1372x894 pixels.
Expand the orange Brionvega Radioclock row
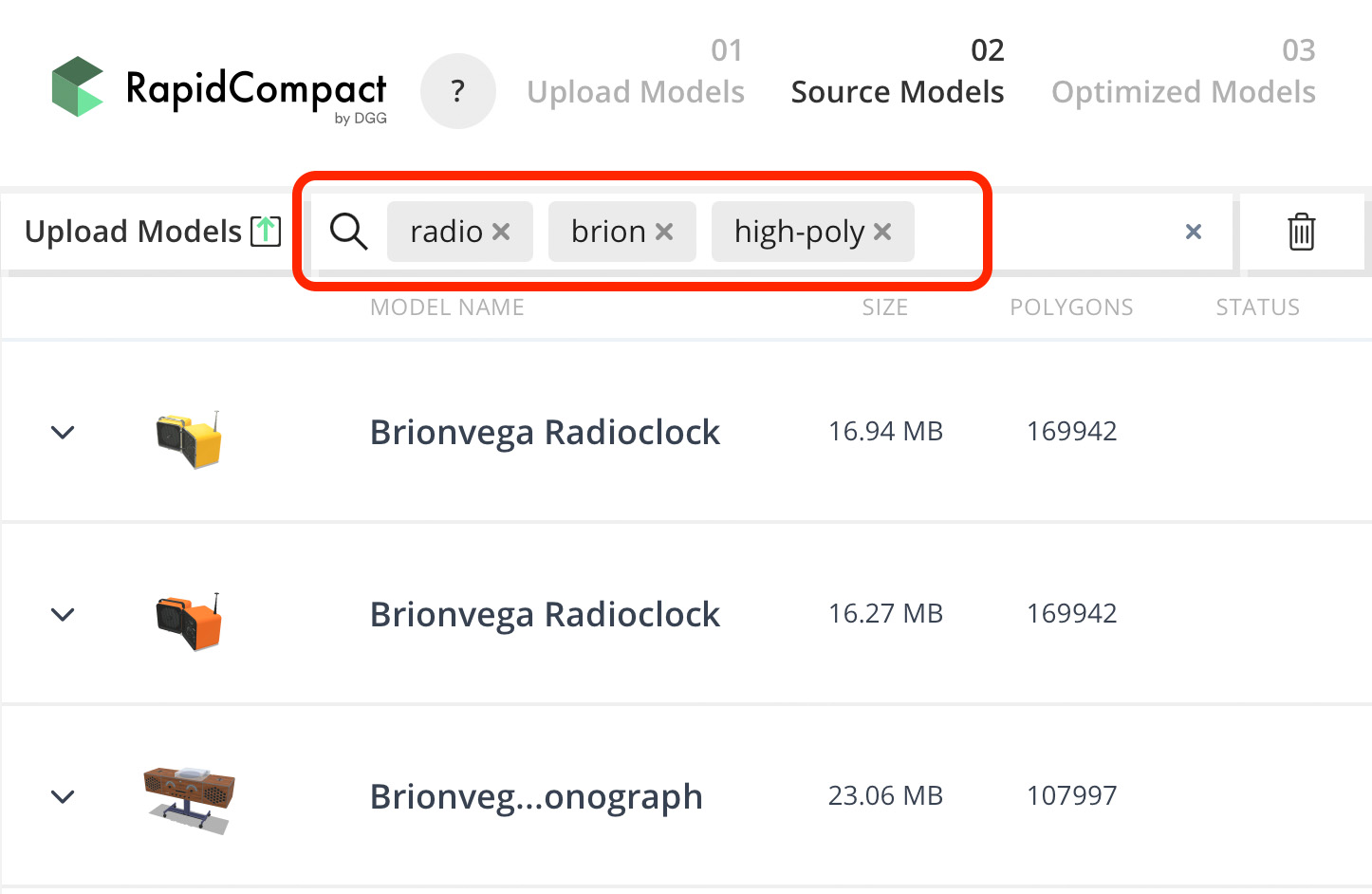[x=63, y=615]
